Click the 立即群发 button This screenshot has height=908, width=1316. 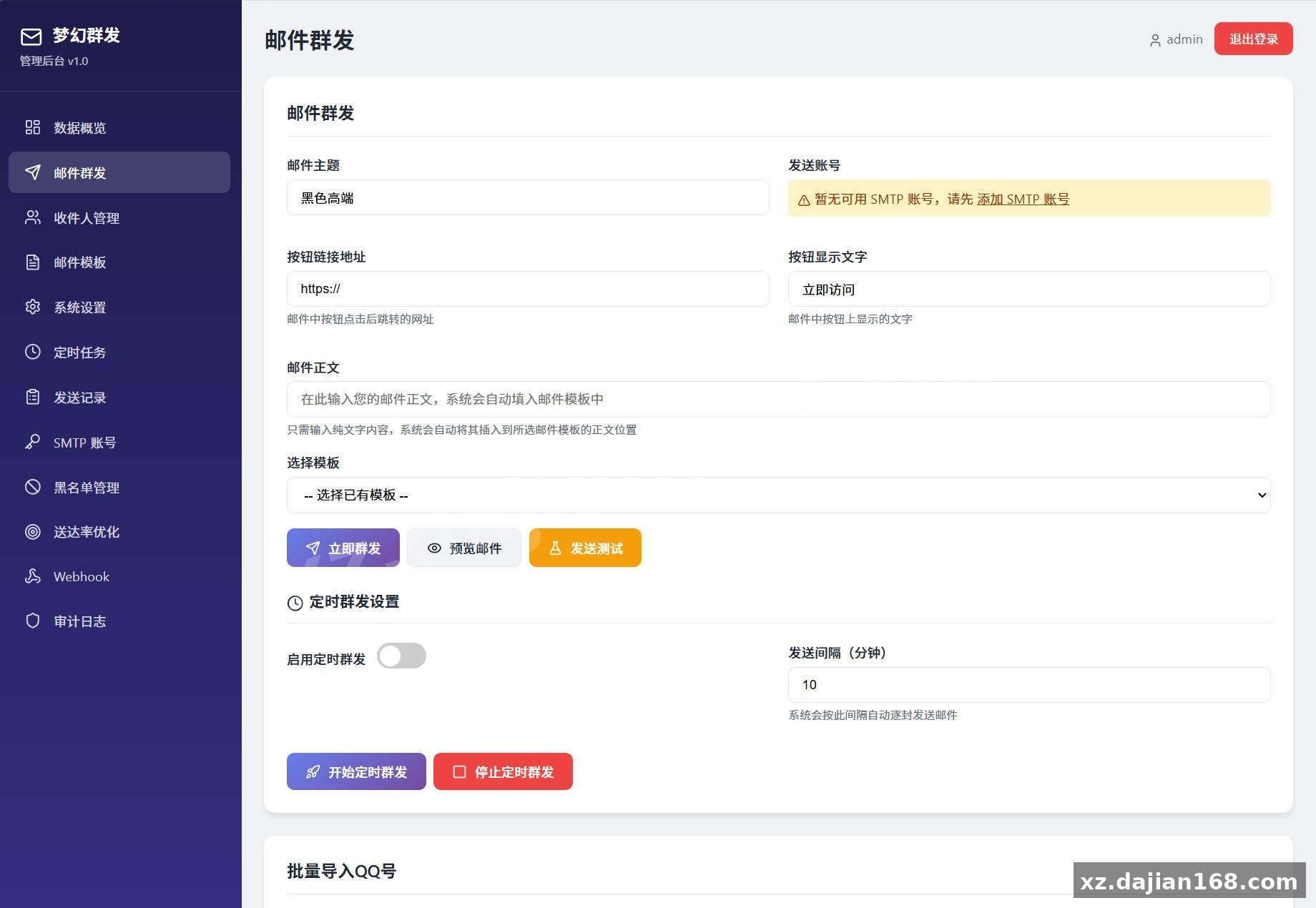(343, 548)
